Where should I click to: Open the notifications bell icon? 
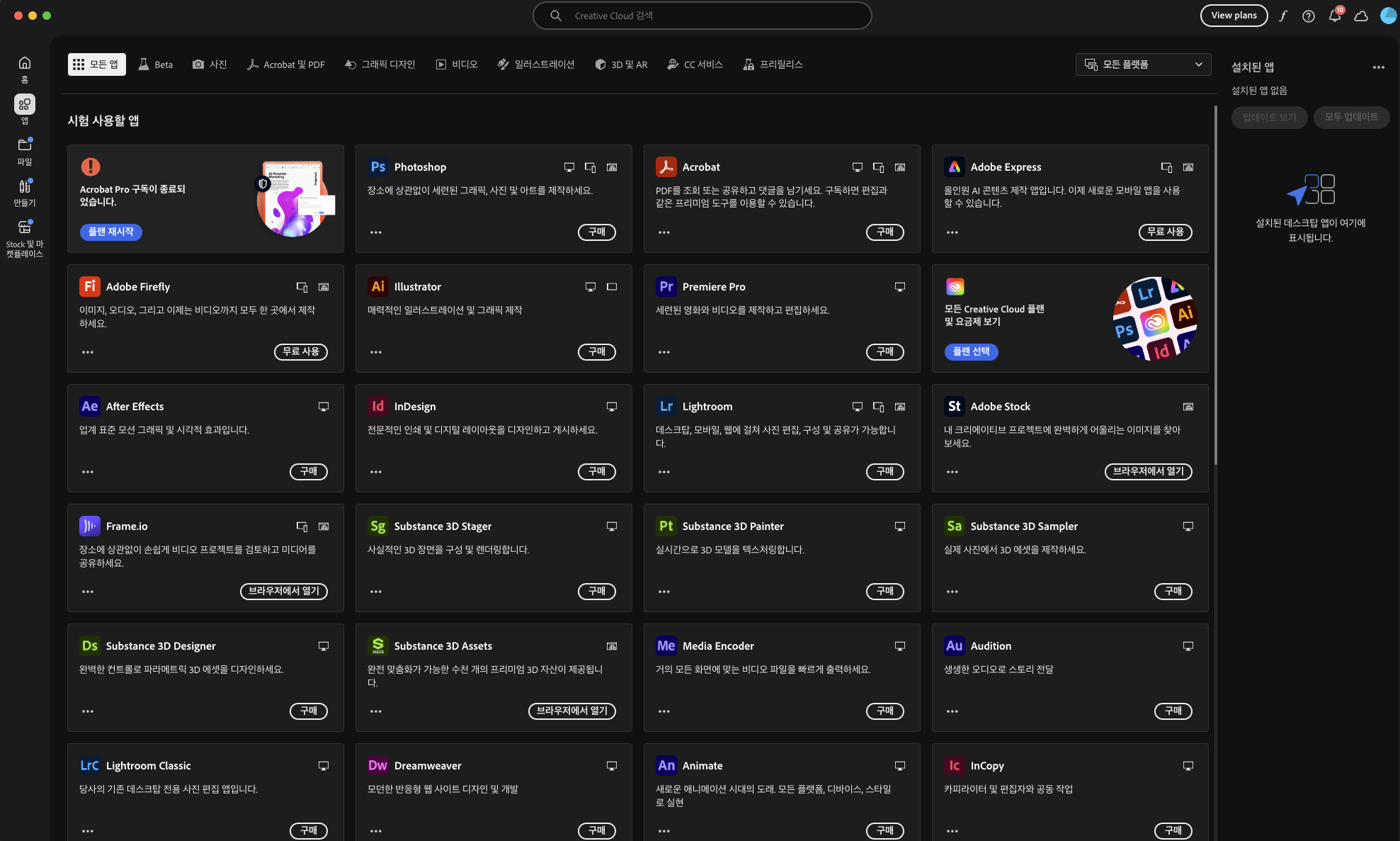(x=1335, y=16)
